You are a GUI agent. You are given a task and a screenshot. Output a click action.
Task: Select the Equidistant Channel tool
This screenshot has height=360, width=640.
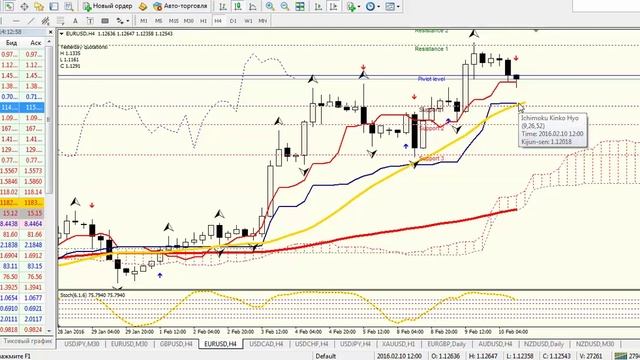pos(45,21)
